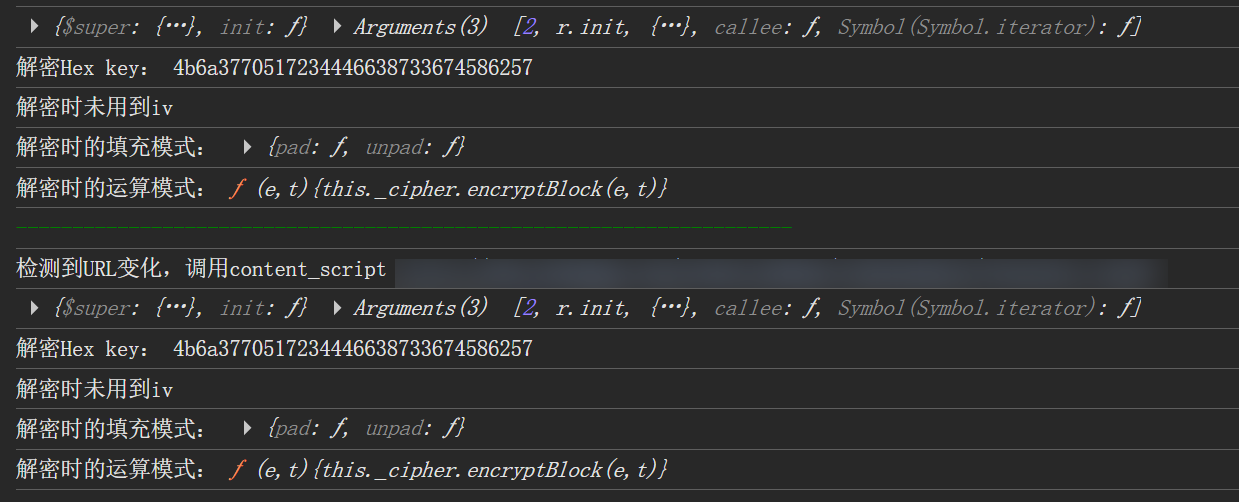
Task: Expand the {pad, unpad} object in the first log
Action: 248,148
